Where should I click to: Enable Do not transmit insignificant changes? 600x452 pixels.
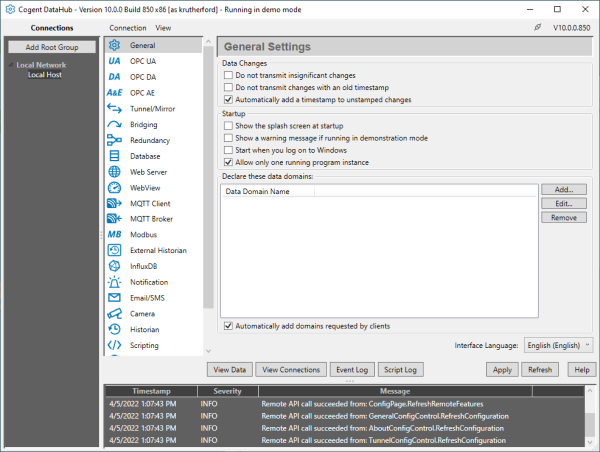pos(228,75)
